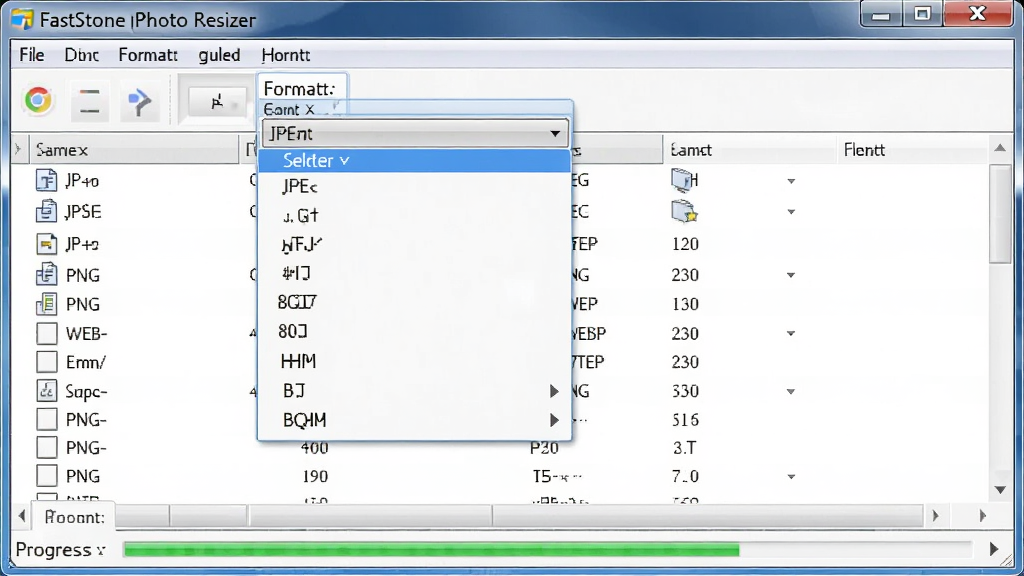Click the document icon of first PNG row
The width and height of the screenshot is (1024, 576).
point(46,274)
